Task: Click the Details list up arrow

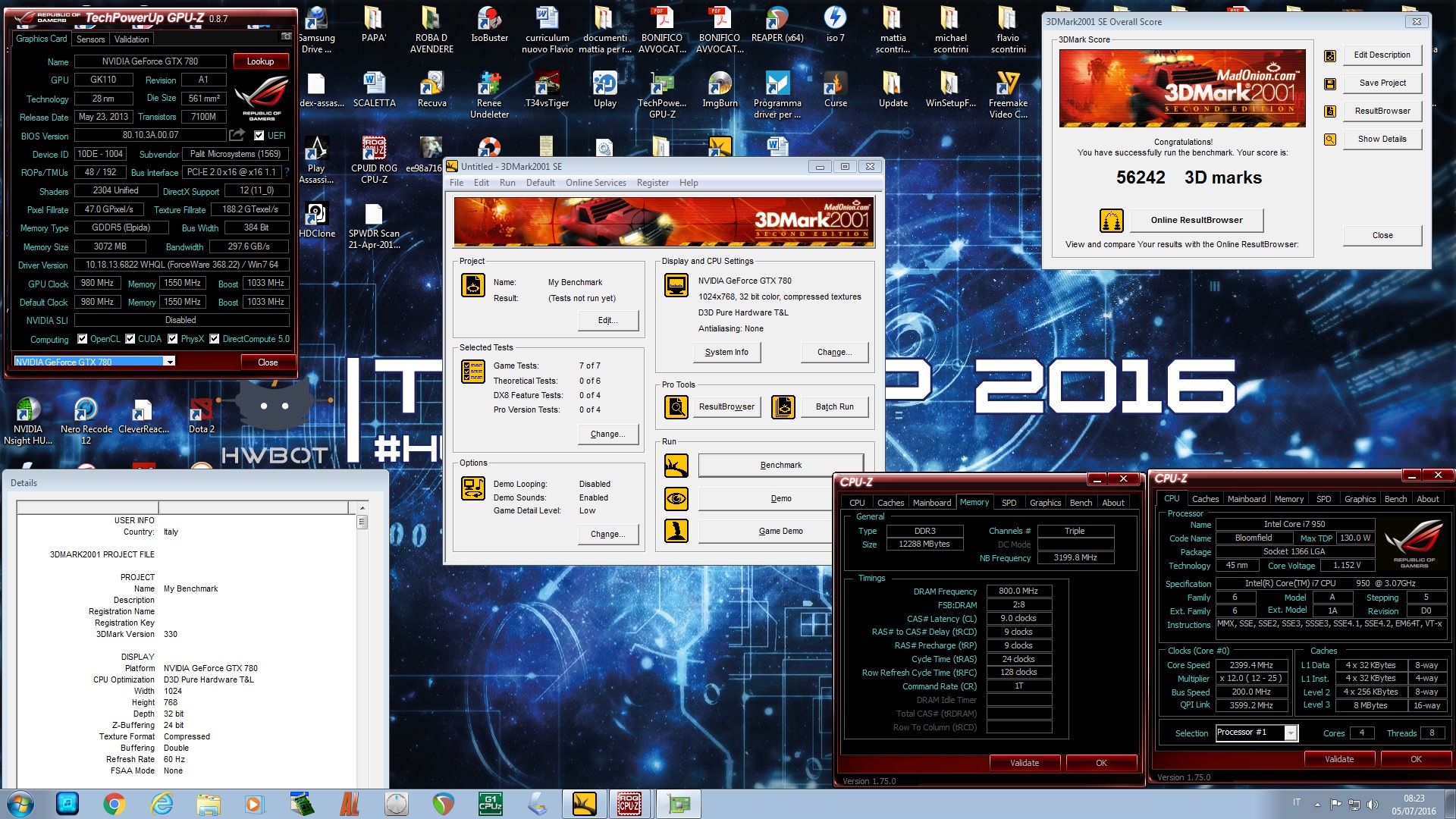Action: 362,507
